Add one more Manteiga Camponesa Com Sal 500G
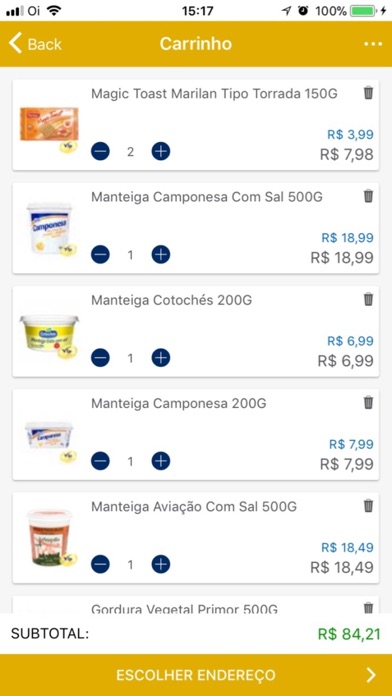 pos(161,255)
